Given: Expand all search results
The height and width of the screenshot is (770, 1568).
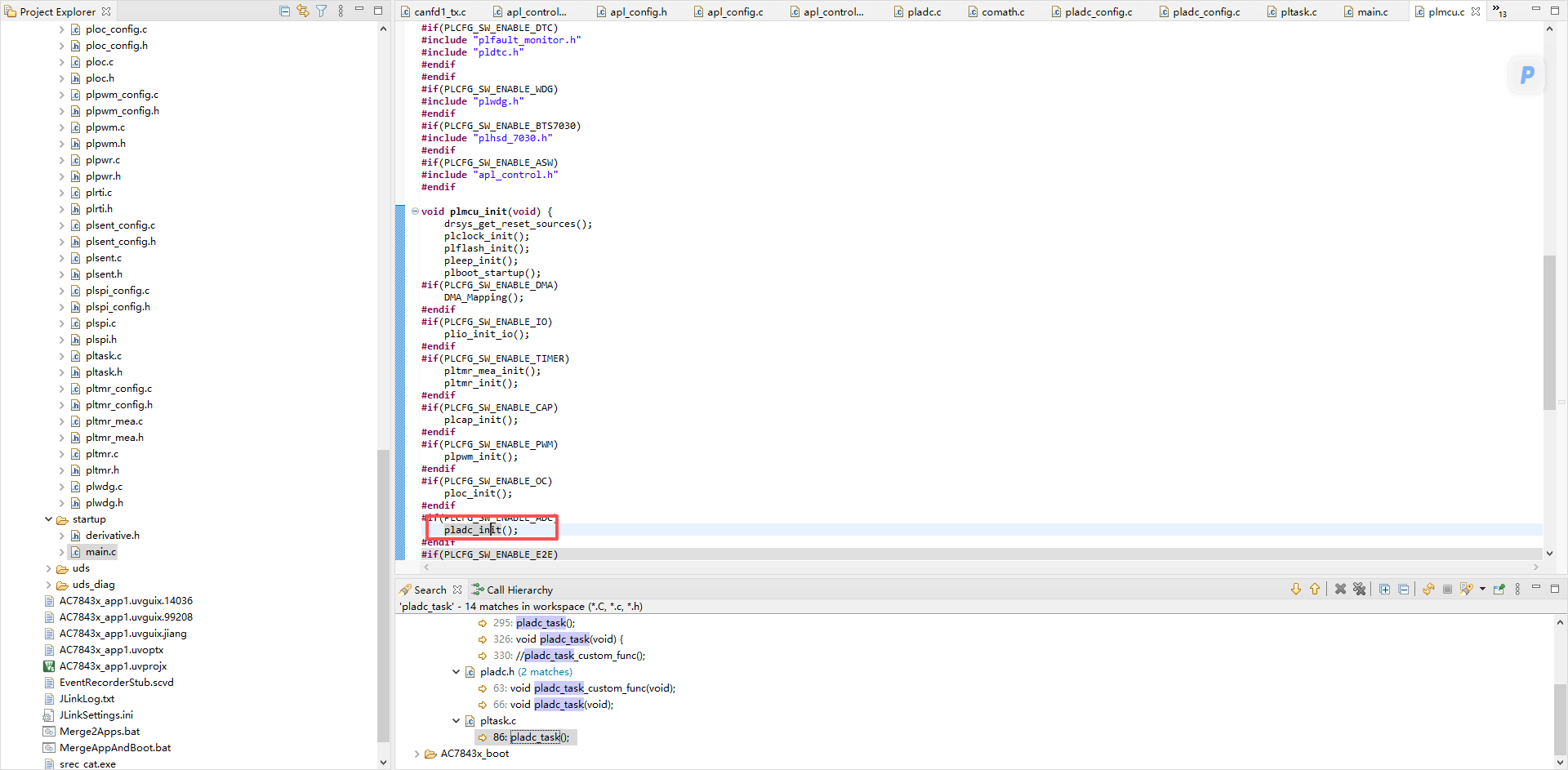Looking at the screenshot, I should pos(1384,589).
